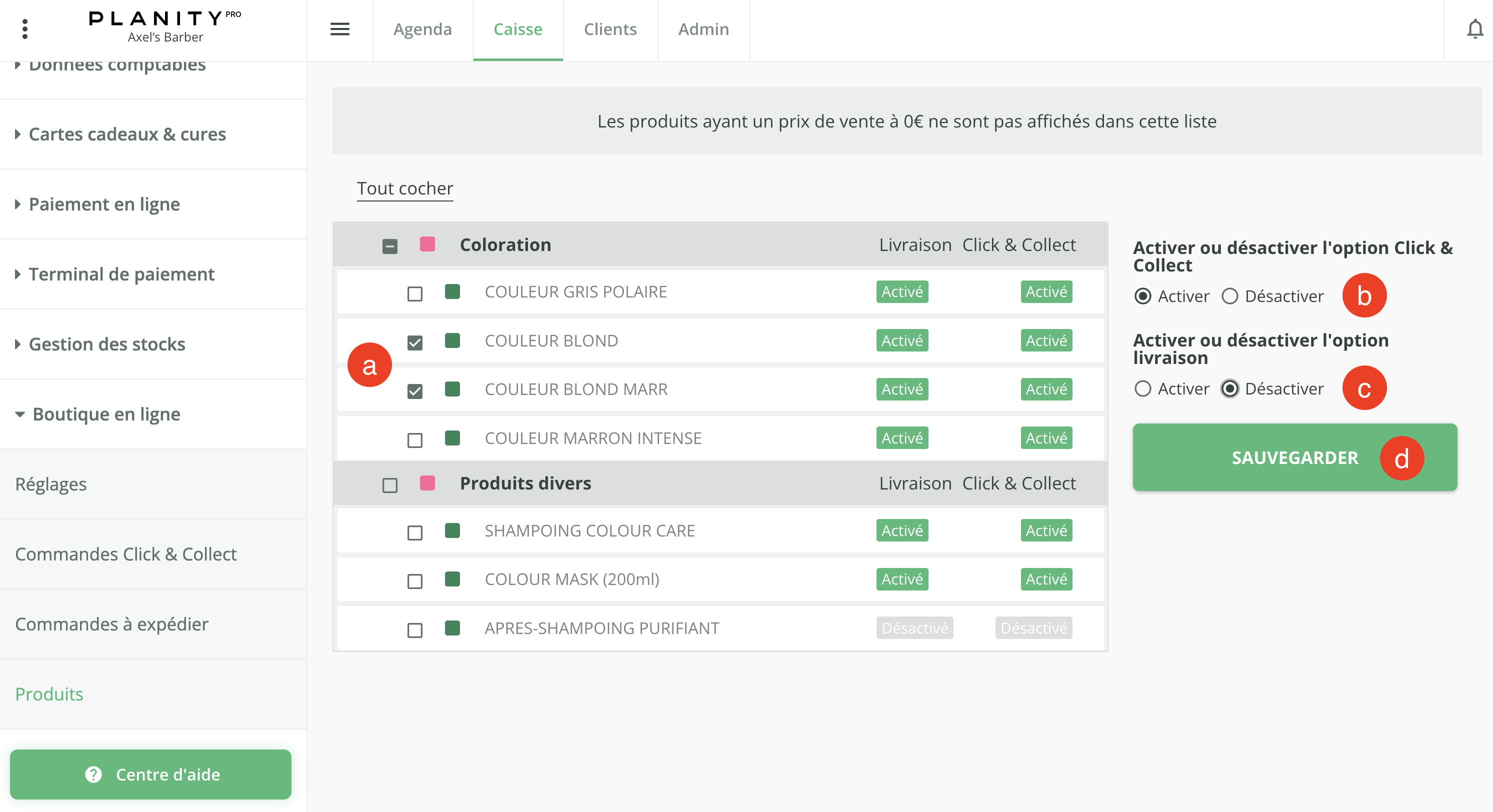Check the COULEUR GRIS POLAIRE checkbox
This screenshot has width=1493, height=812.
(x=415, y=294)
